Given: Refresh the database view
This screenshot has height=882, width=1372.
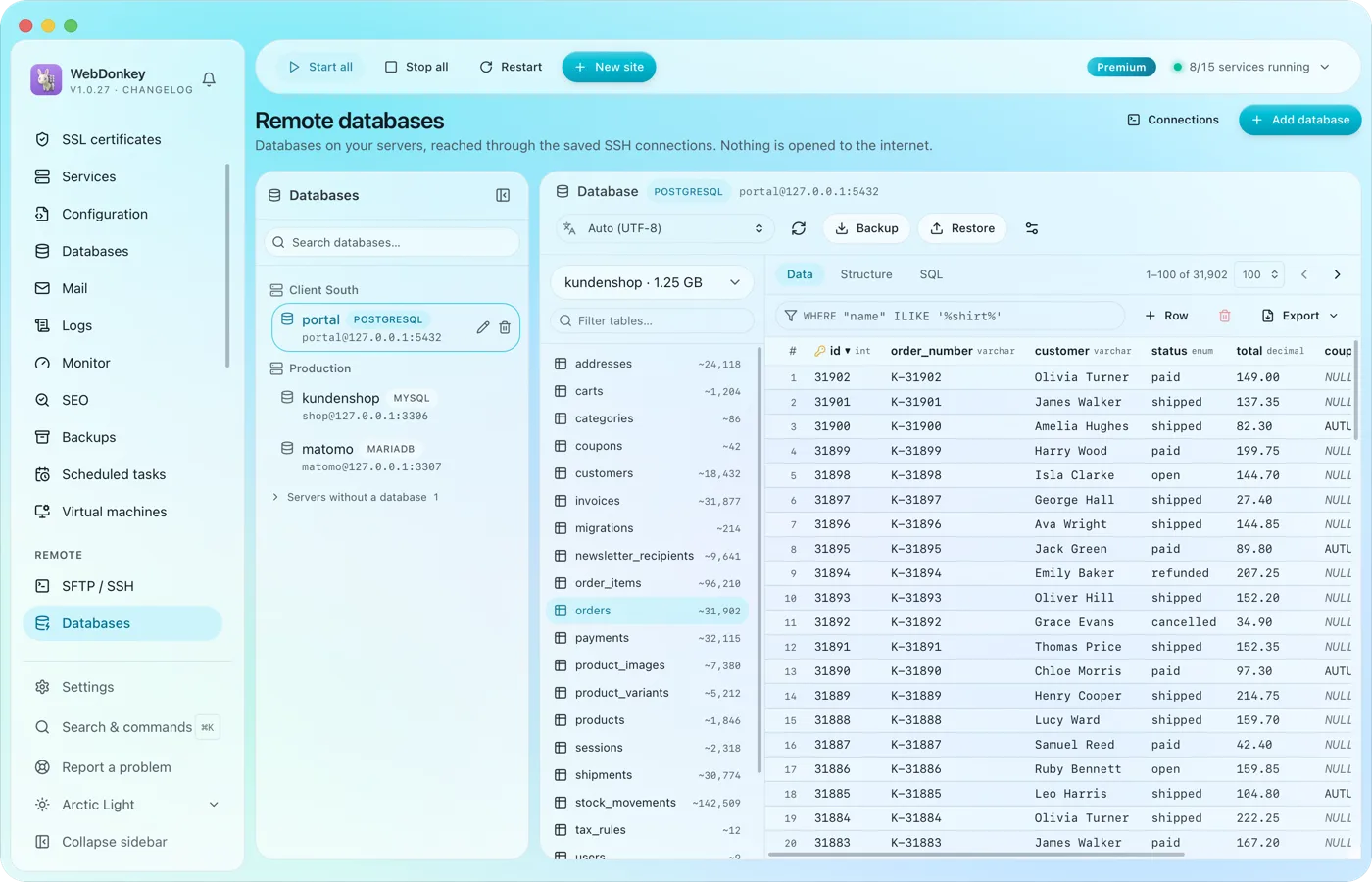Looking at the screenshot, I should (x=799, y=228).
